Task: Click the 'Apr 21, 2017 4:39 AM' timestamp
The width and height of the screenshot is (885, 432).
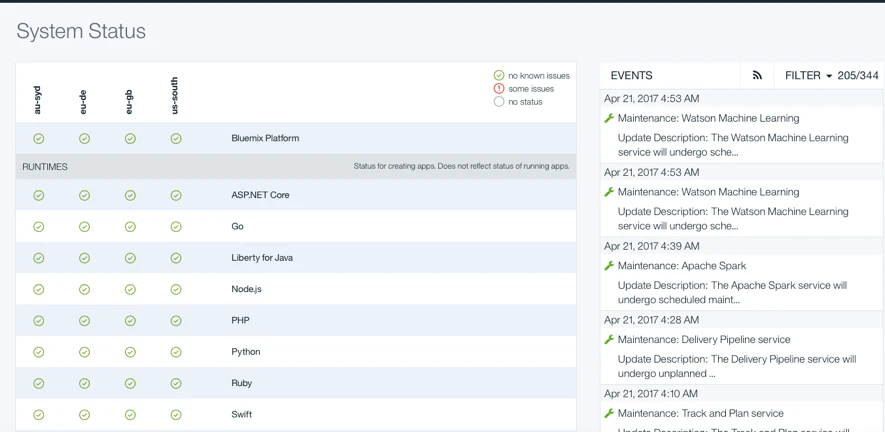Action: pyautogui.click(x=651, y=246)
